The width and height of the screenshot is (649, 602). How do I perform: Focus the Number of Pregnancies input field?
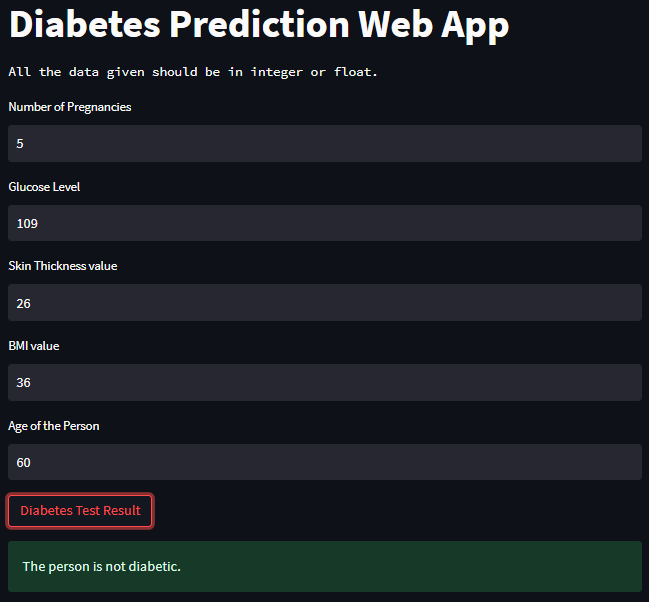[325, 143]
